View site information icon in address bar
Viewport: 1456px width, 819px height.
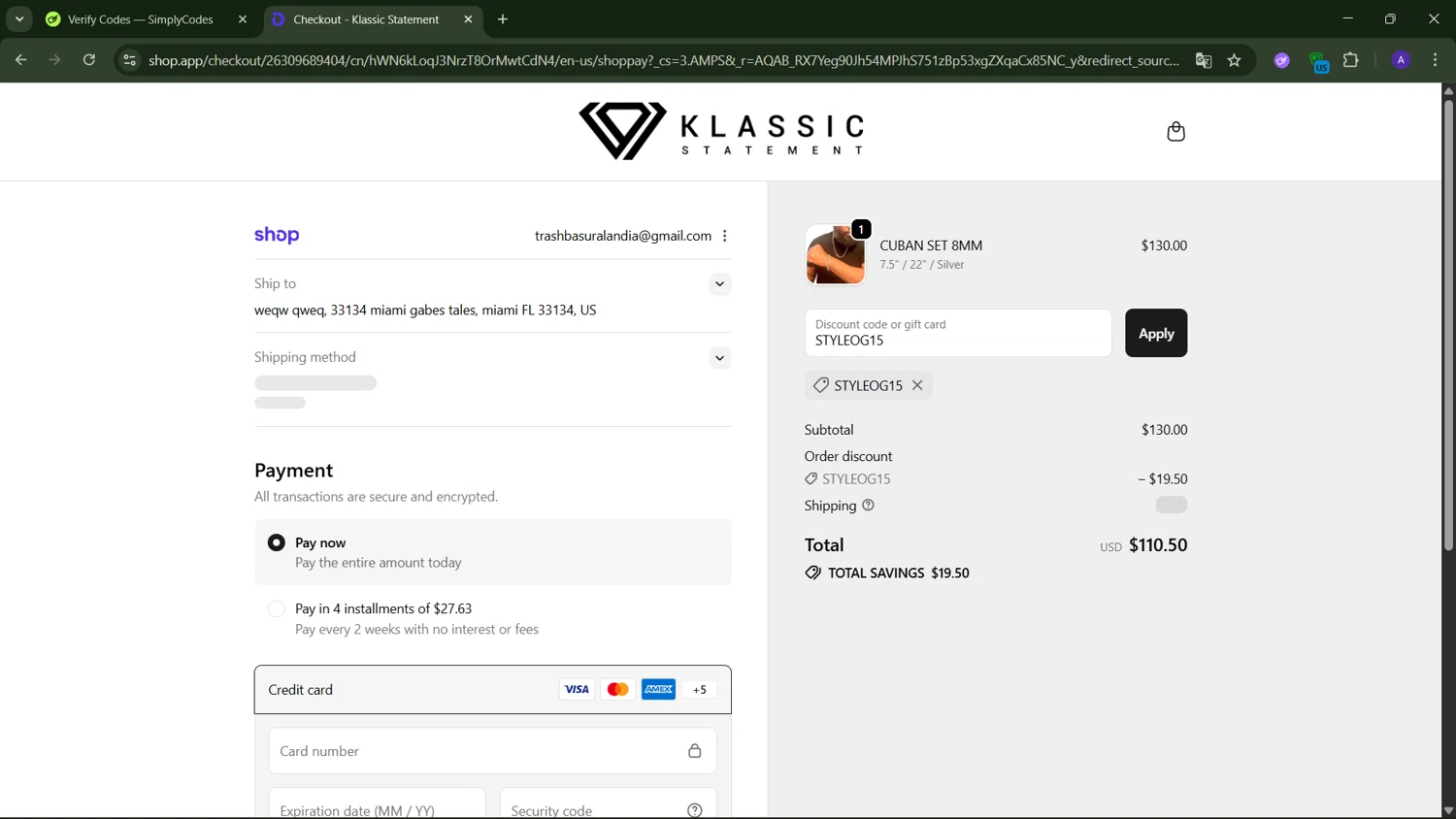coord(128,60)
